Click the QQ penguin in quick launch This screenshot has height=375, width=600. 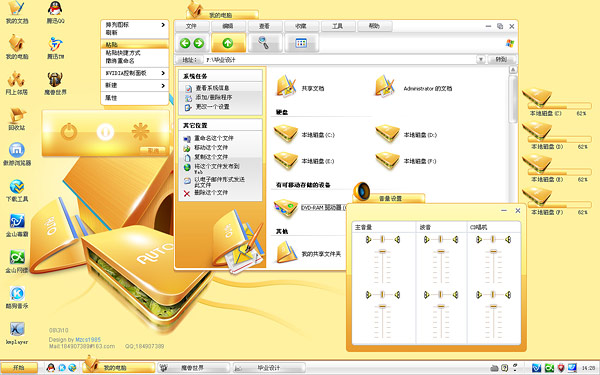(x=51, y=368)
